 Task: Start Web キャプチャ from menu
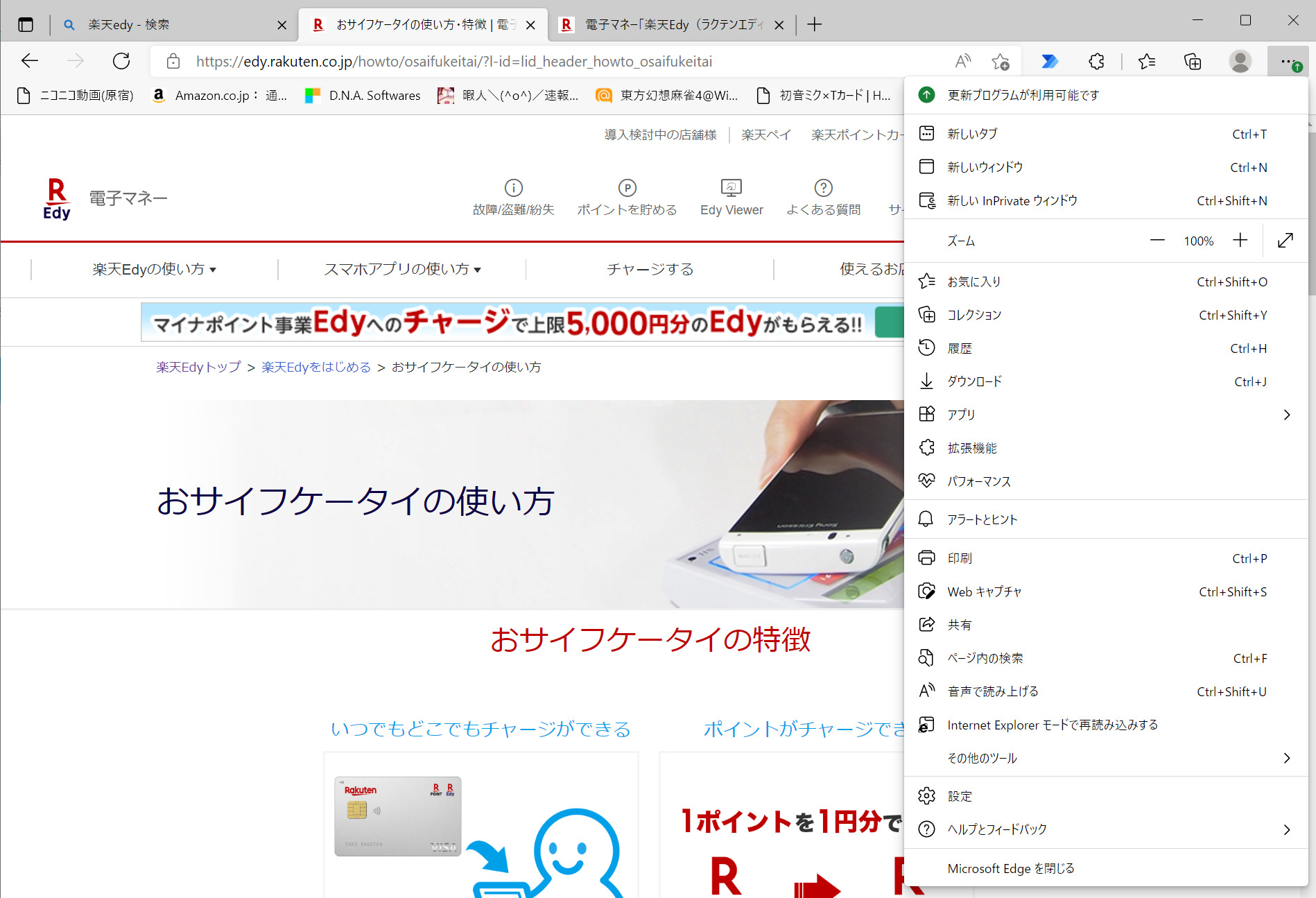click(1106, 592)
